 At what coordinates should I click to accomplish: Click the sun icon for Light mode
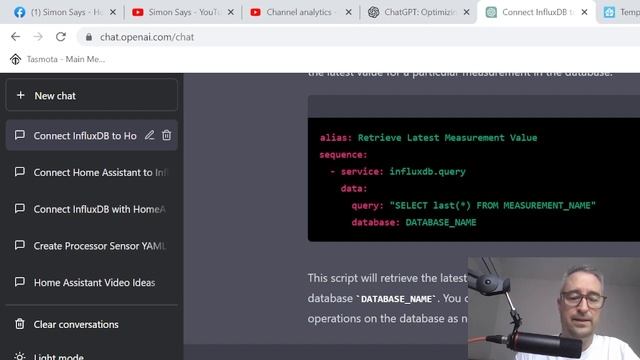[19, 356]
